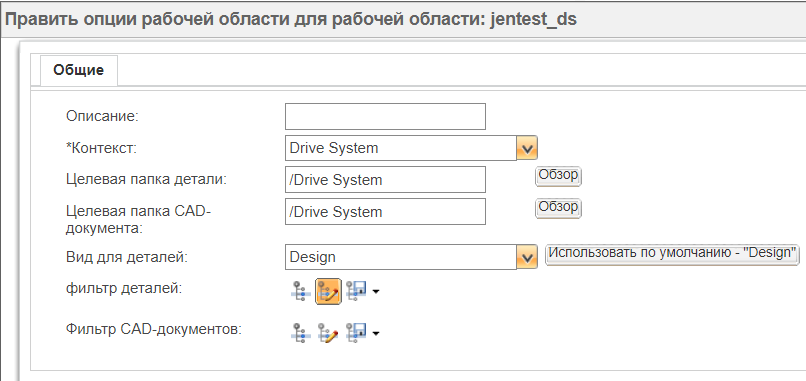Click the Целевая папка CAD-документа input field

[386, 211]
